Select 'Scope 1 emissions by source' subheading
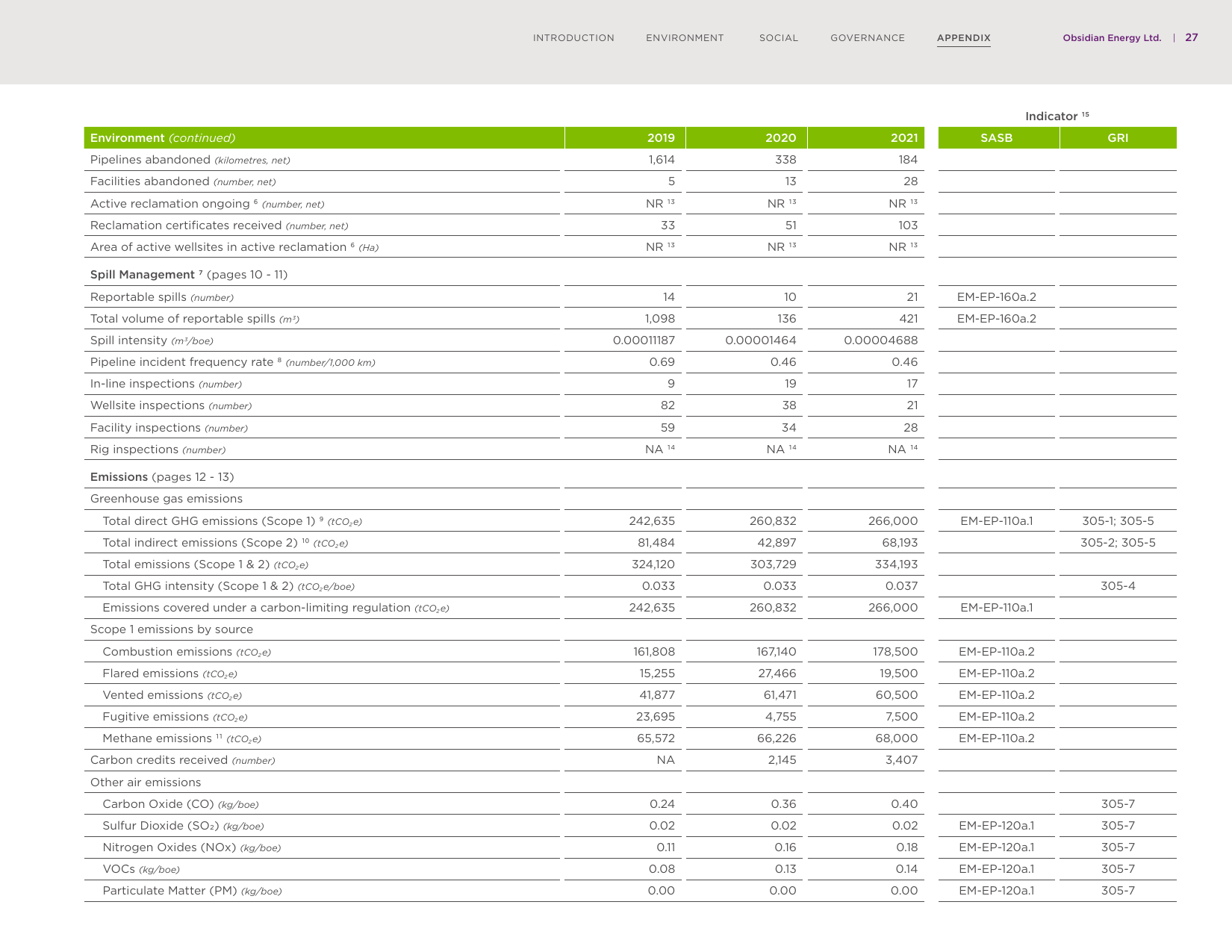Image resolution: width=1232 pixels, height=952 pixels. pyautogui.click(x=172, y=629)
